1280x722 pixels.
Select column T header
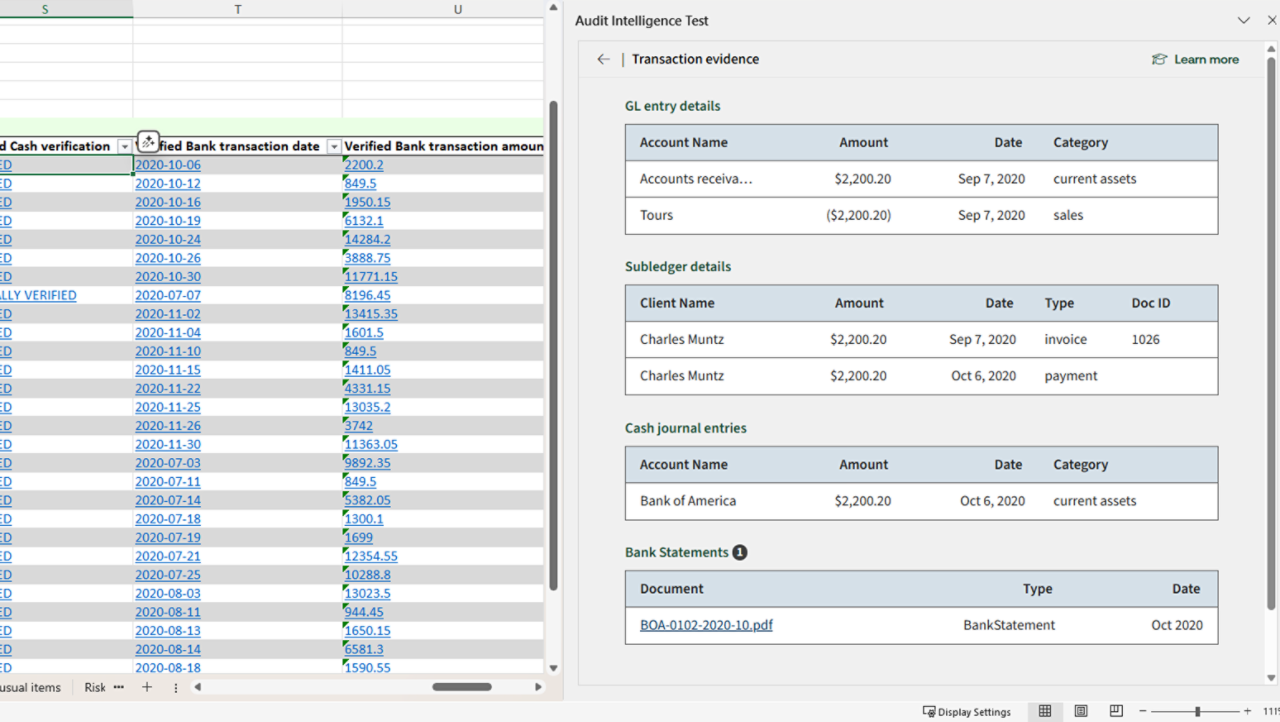point(237,9)
